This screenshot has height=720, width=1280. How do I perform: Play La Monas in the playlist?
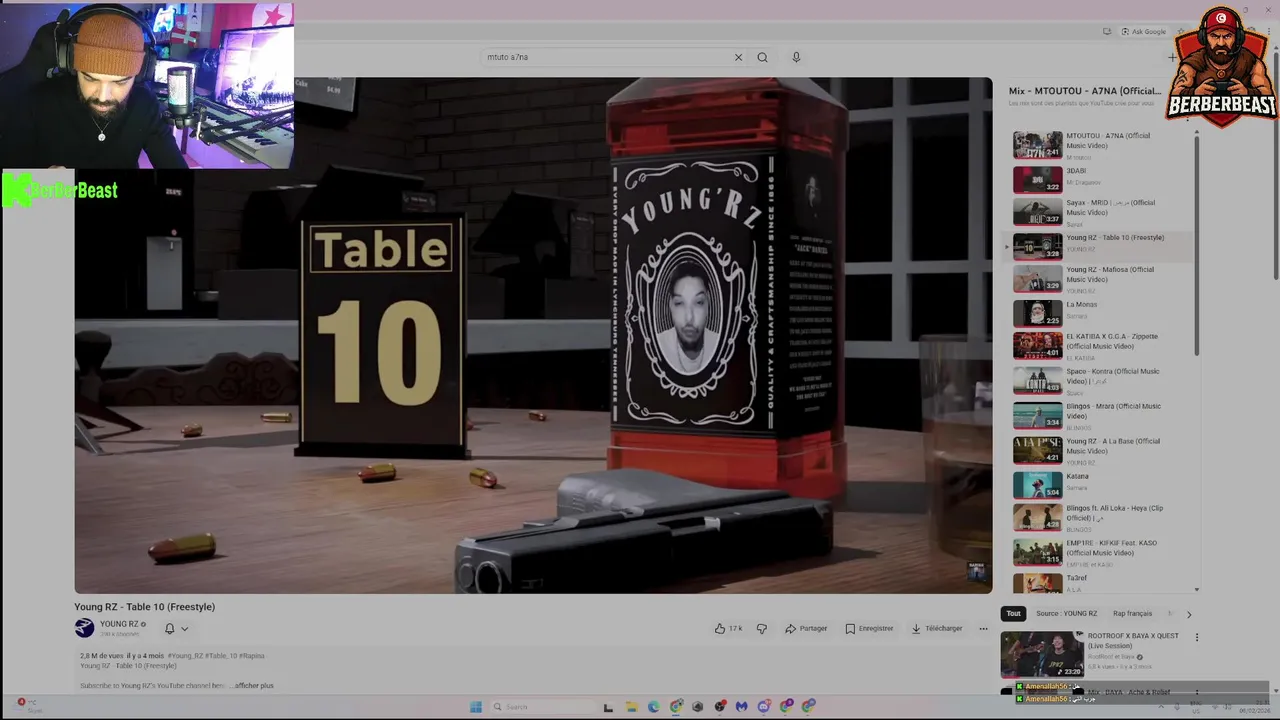[1100, 313]
